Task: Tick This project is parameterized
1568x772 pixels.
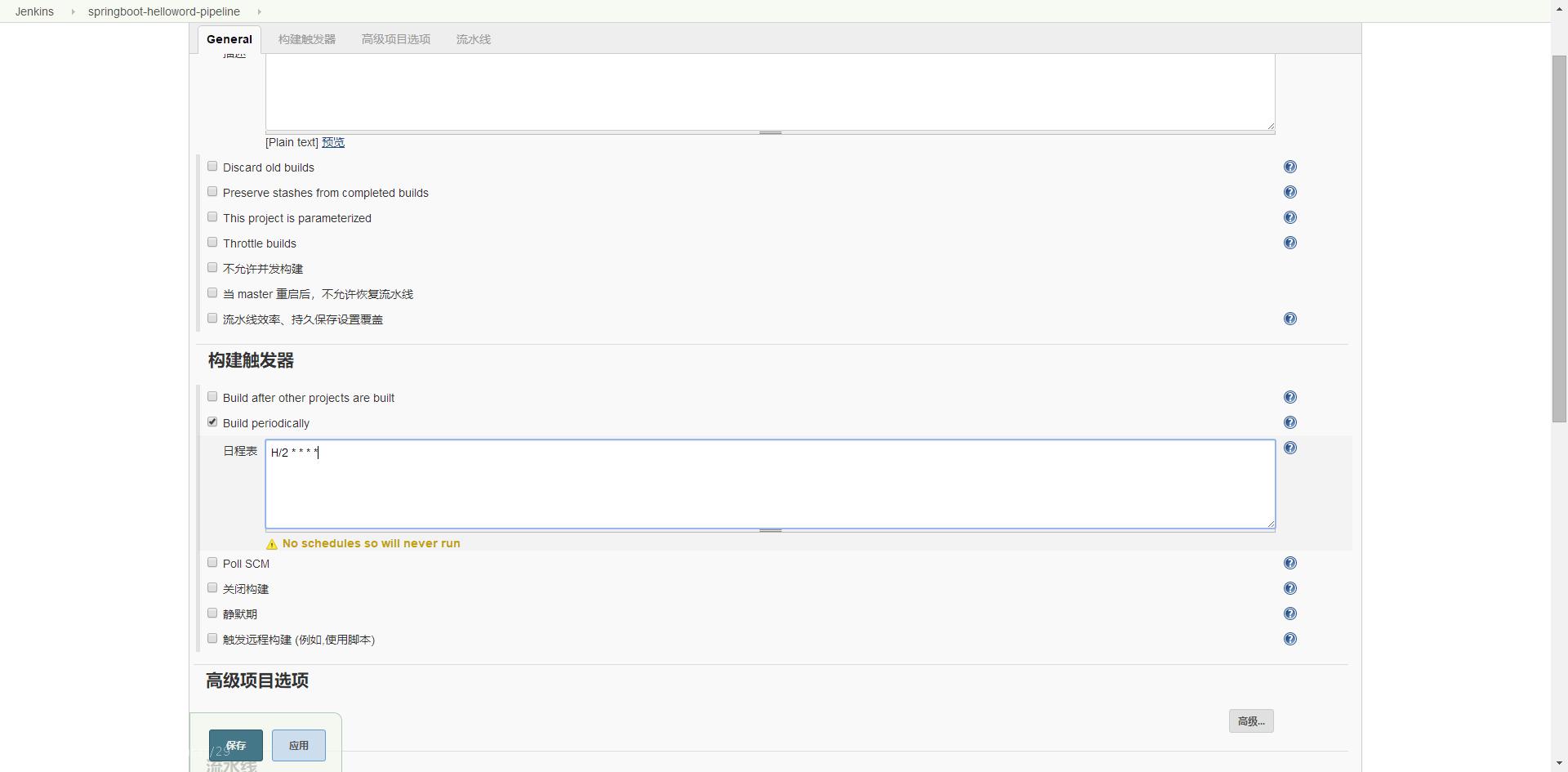Action: pos(212,217)
